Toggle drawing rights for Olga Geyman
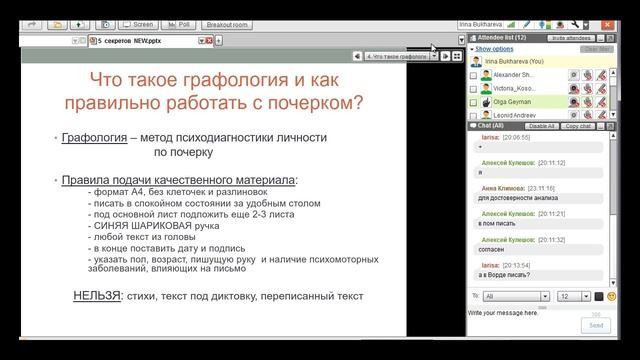This screenshot has height=360, width=640. (601, 102)
